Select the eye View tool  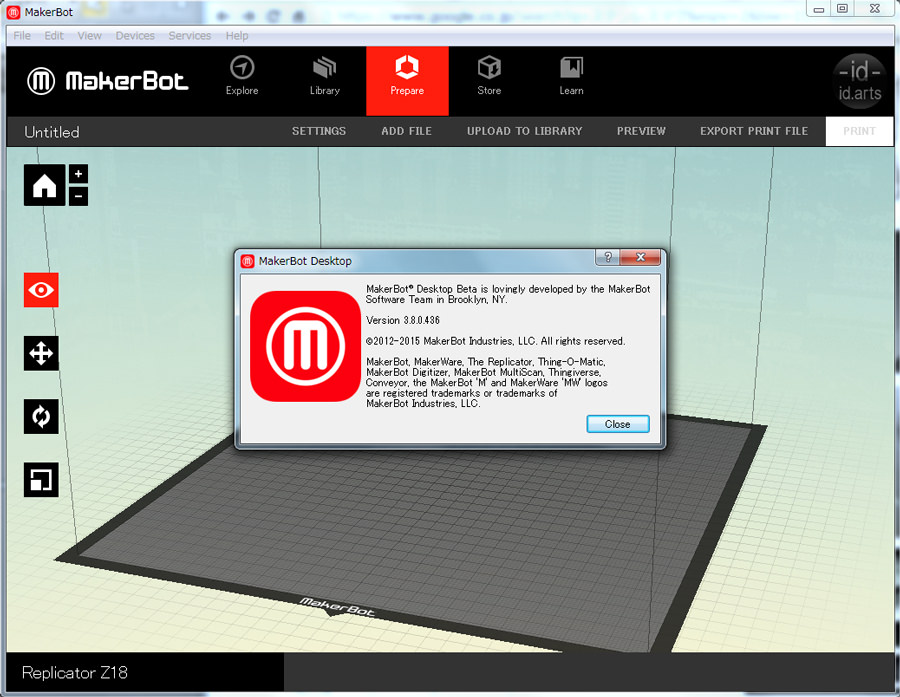41,290
